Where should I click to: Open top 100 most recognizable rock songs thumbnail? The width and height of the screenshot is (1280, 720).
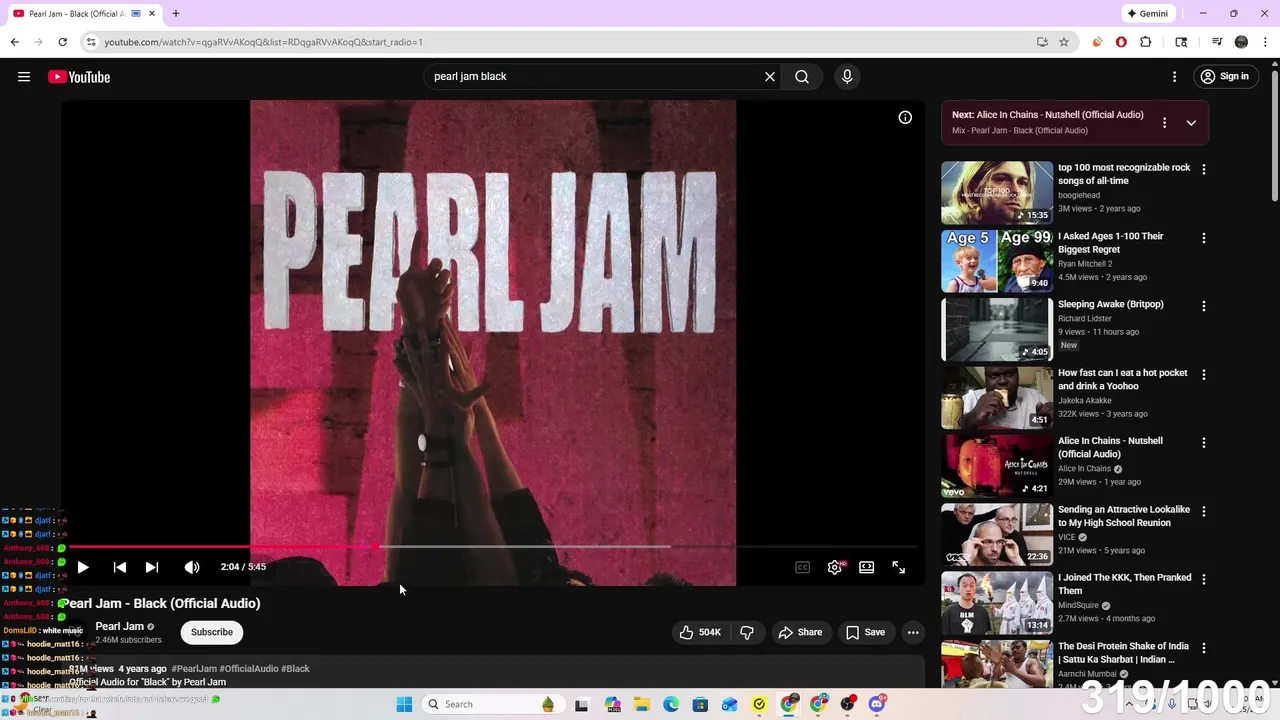coord(997,192)
